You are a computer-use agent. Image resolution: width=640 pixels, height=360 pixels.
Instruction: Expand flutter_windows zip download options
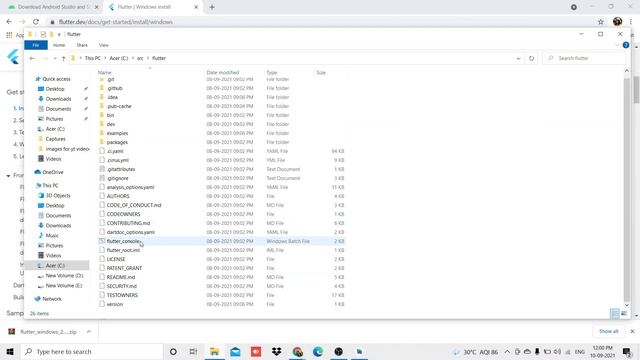[89, 331]
